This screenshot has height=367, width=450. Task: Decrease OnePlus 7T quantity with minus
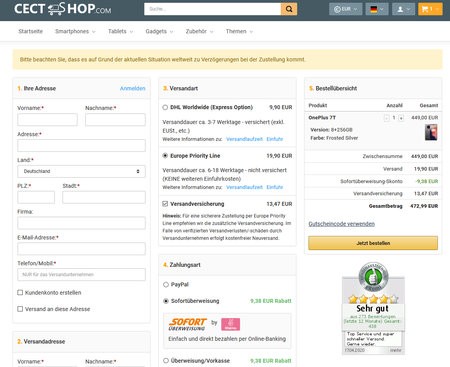[387, 118]
